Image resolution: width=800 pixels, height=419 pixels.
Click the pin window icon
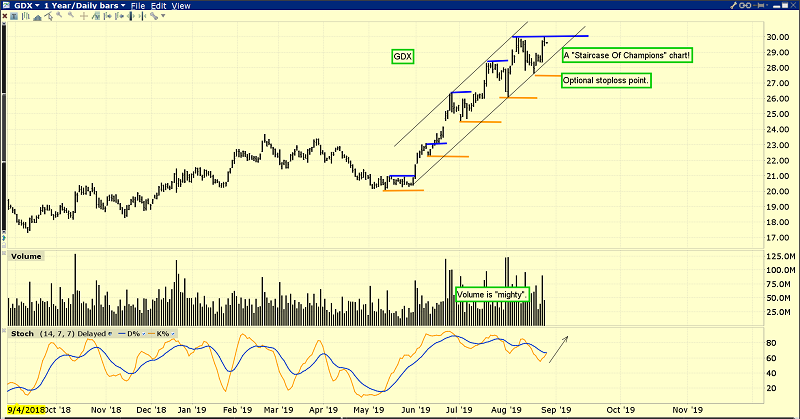click(x=758, y=6)
